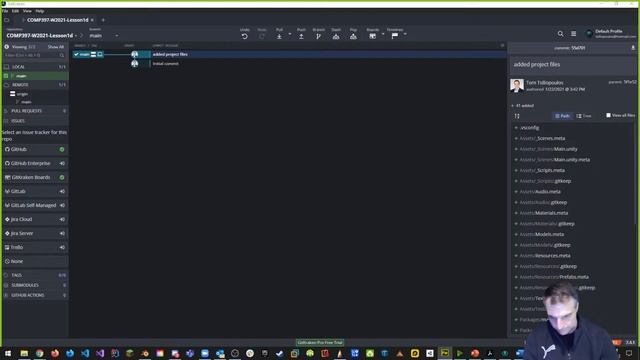Click the Stash toolbar icon
The width and height of the screenshot is (640, 360).
point(336,36)
